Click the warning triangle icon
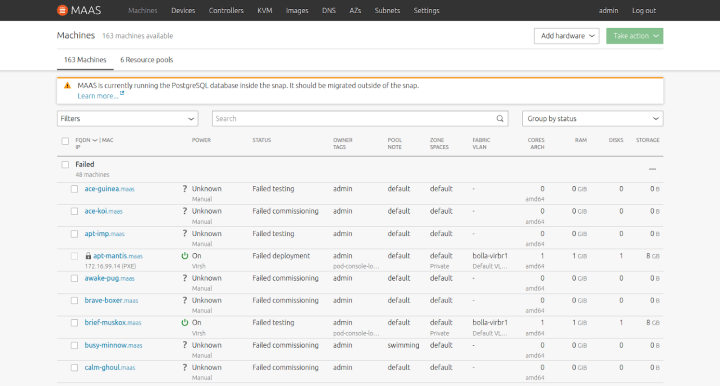 [68, 85]
